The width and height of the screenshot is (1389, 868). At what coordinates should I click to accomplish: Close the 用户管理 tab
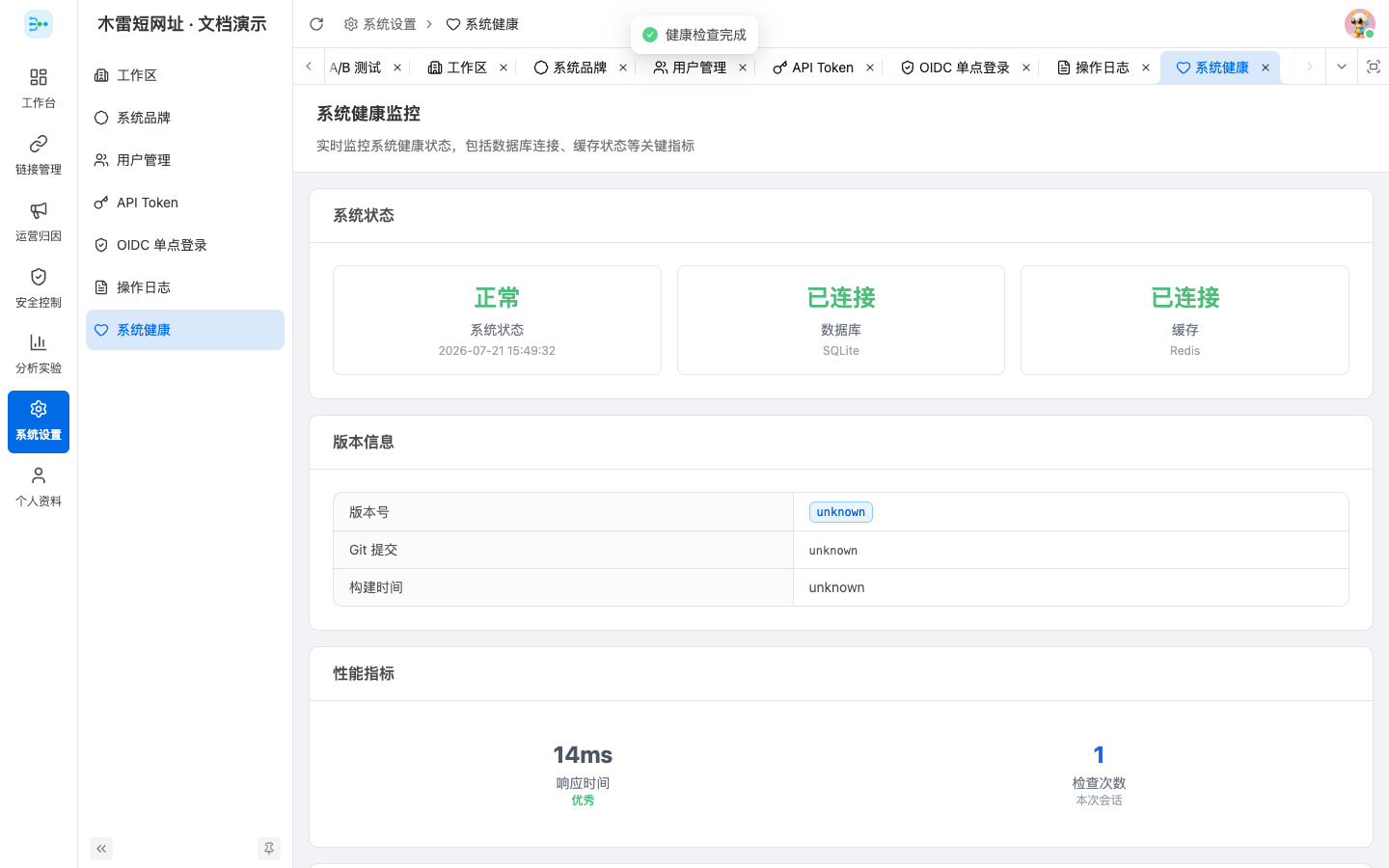743,68
